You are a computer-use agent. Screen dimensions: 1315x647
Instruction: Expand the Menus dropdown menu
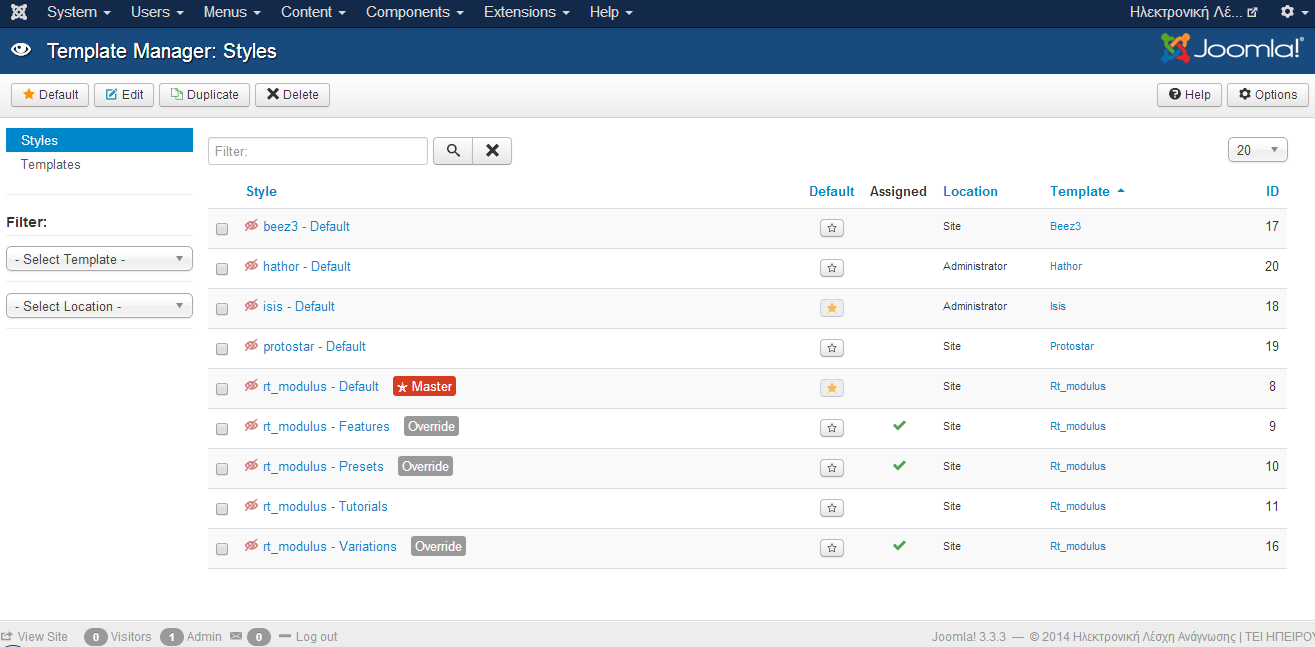[232, 12]
